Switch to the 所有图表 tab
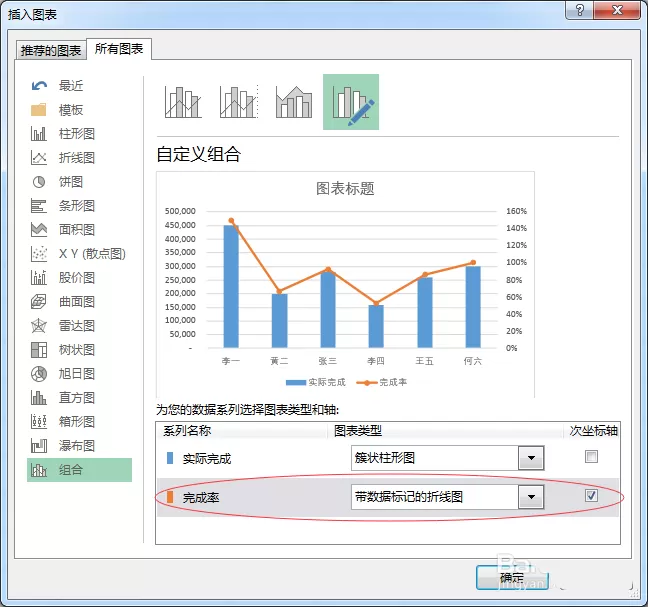The width and height of the screenshot is (648, 607). point(119,49)
